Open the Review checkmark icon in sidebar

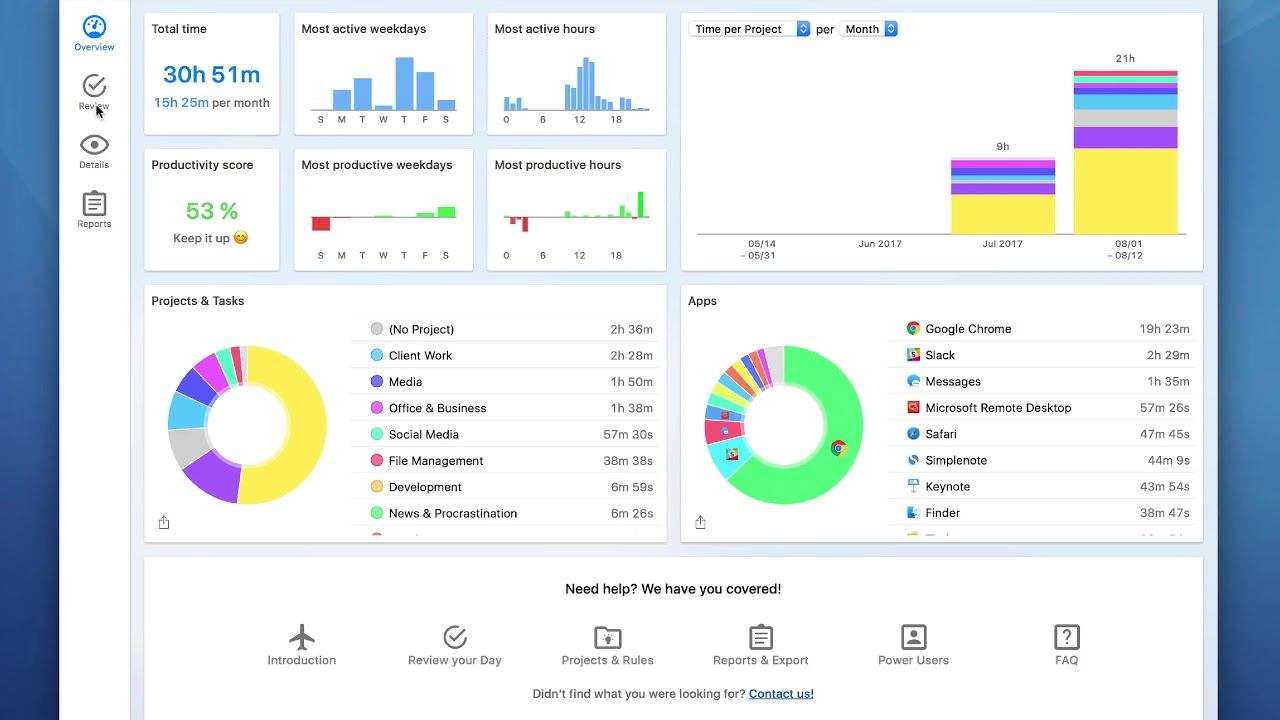pos(94,86)
